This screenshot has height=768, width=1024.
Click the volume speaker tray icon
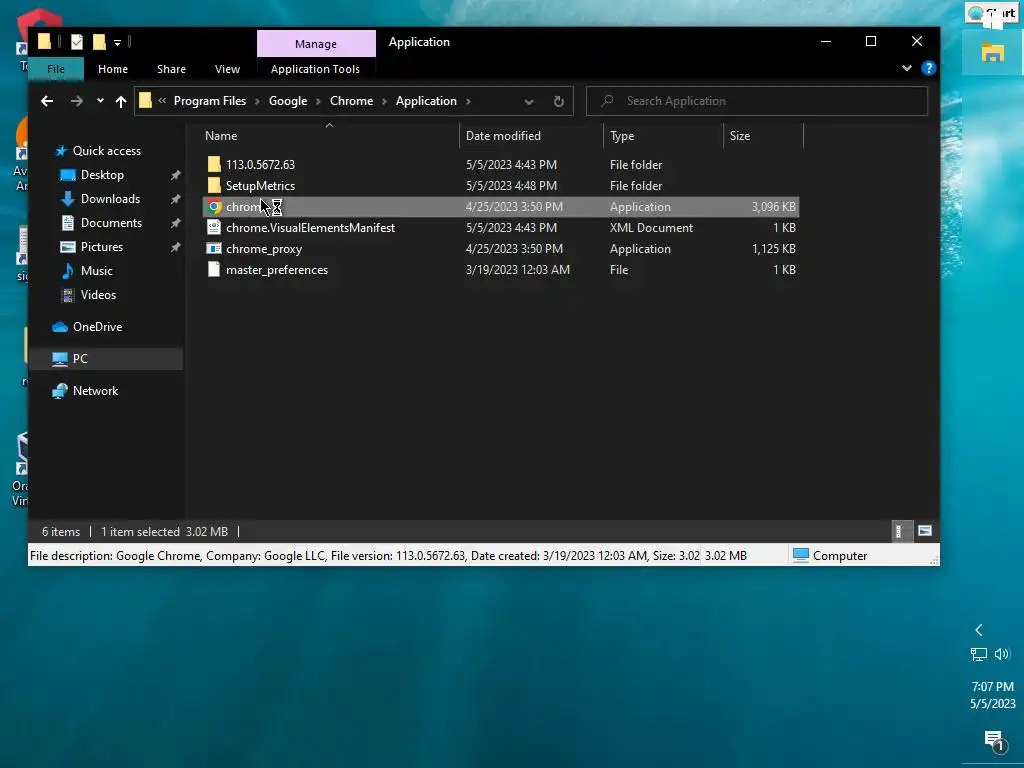pos(1002,654)
